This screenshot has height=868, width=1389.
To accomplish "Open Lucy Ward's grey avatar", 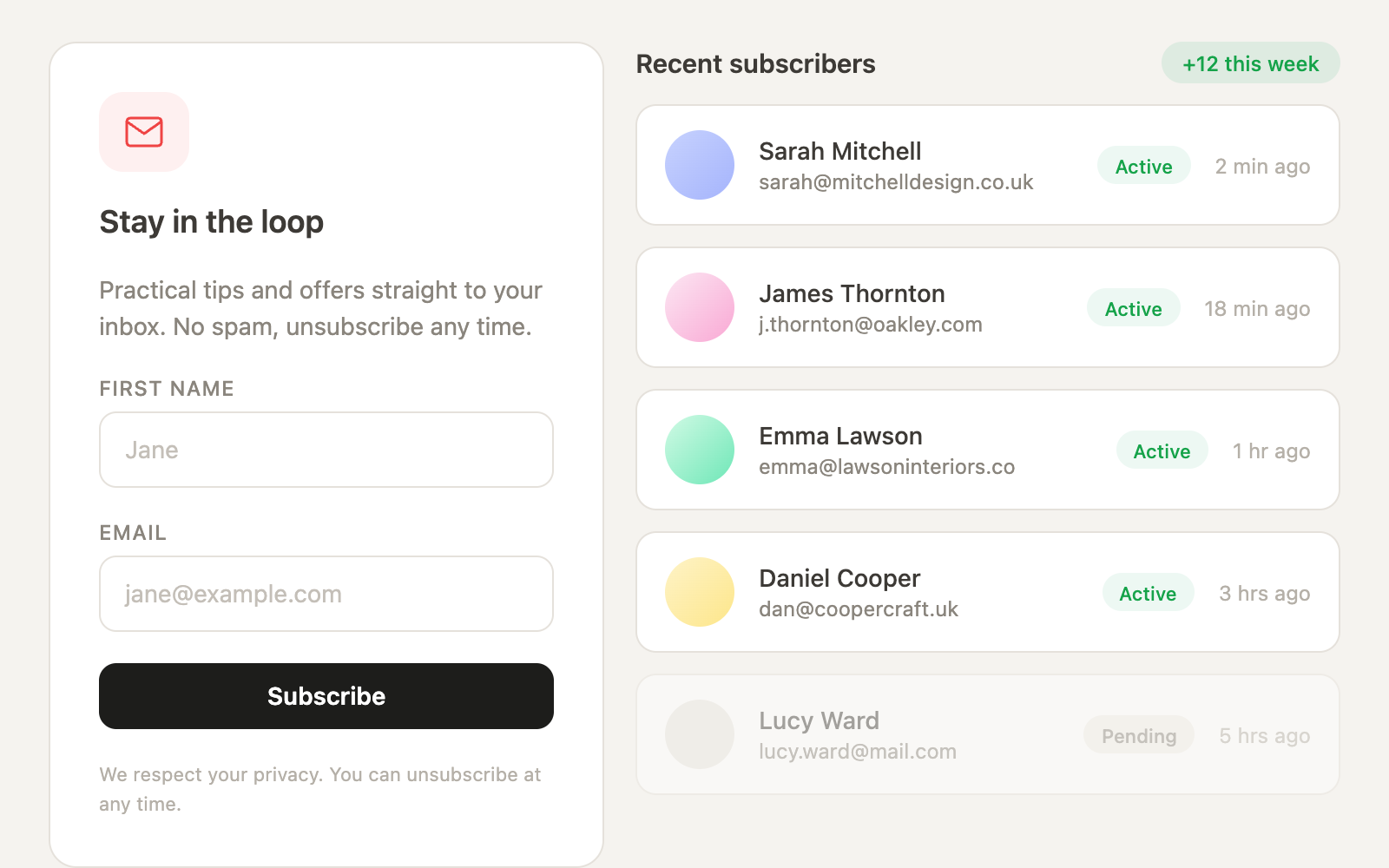I will 700,734.
